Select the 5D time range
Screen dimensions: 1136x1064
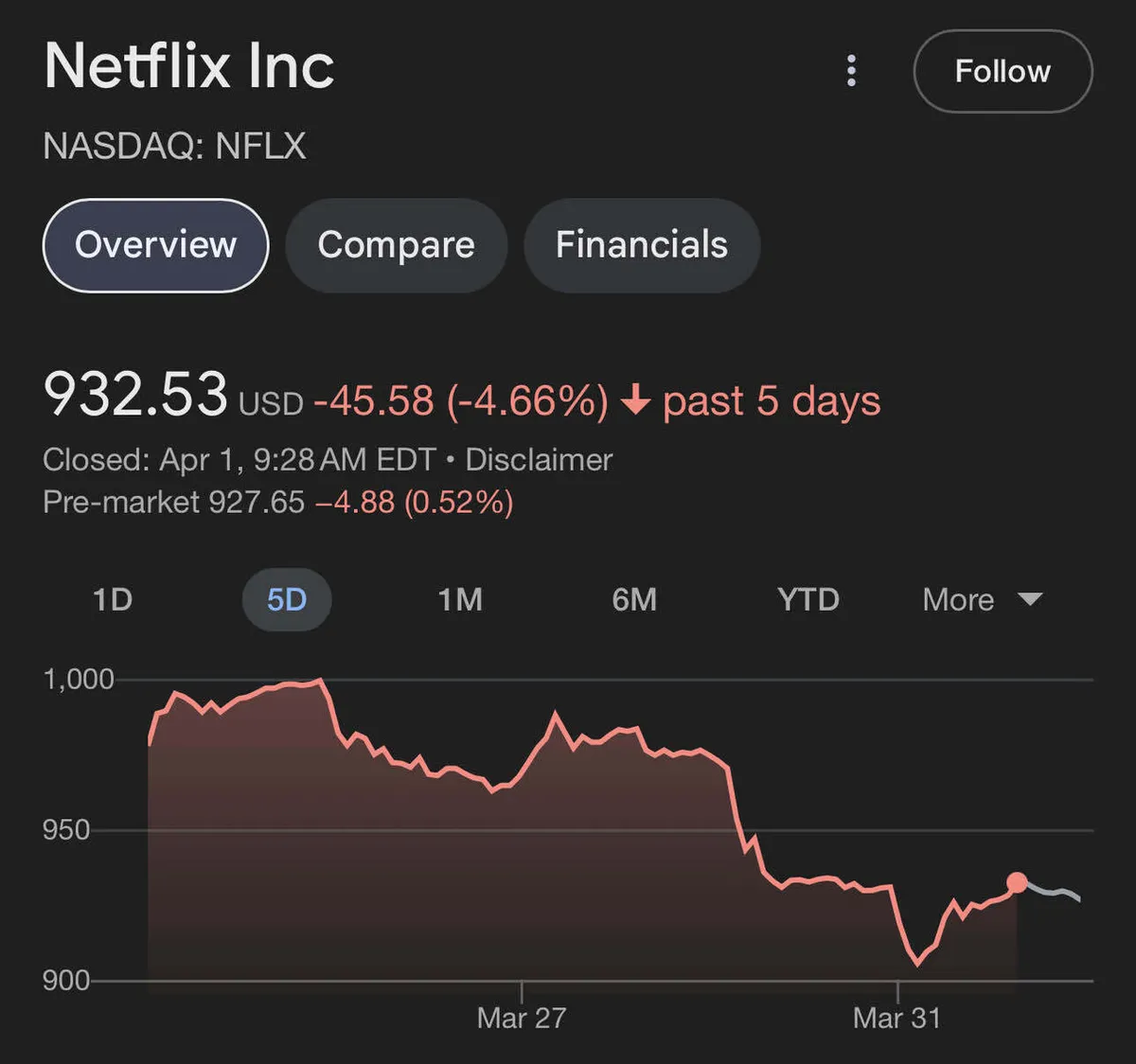[x=287, y=599]
